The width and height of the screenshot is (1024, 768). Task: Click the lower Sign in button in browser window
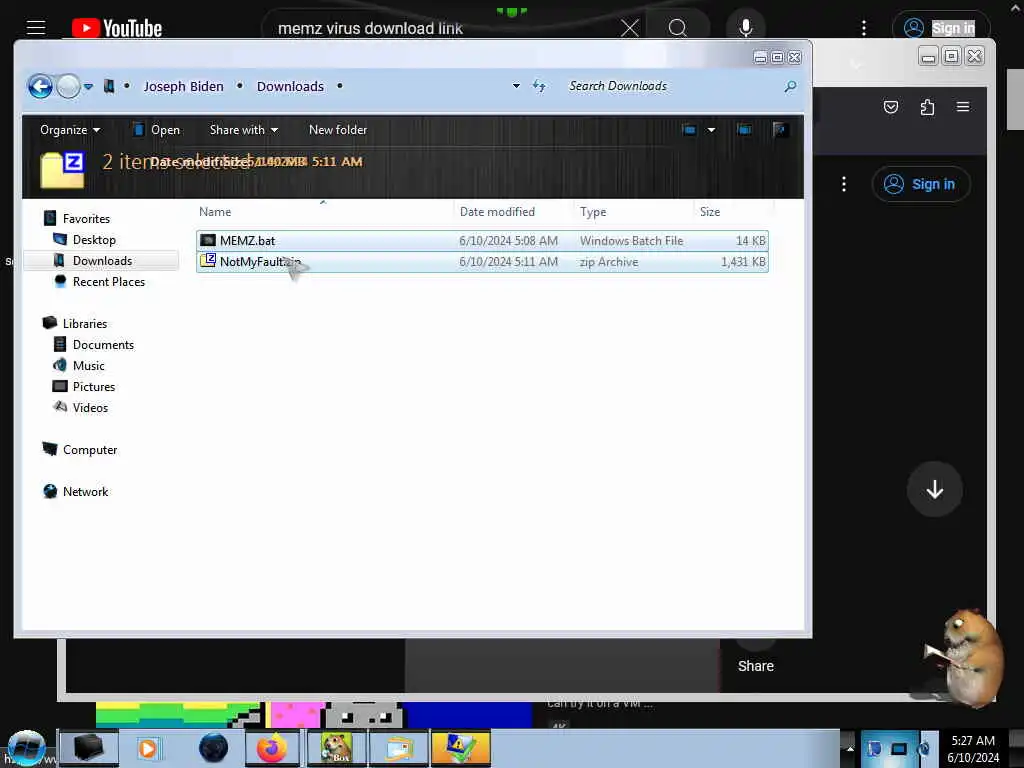click(x=921, y=184)
